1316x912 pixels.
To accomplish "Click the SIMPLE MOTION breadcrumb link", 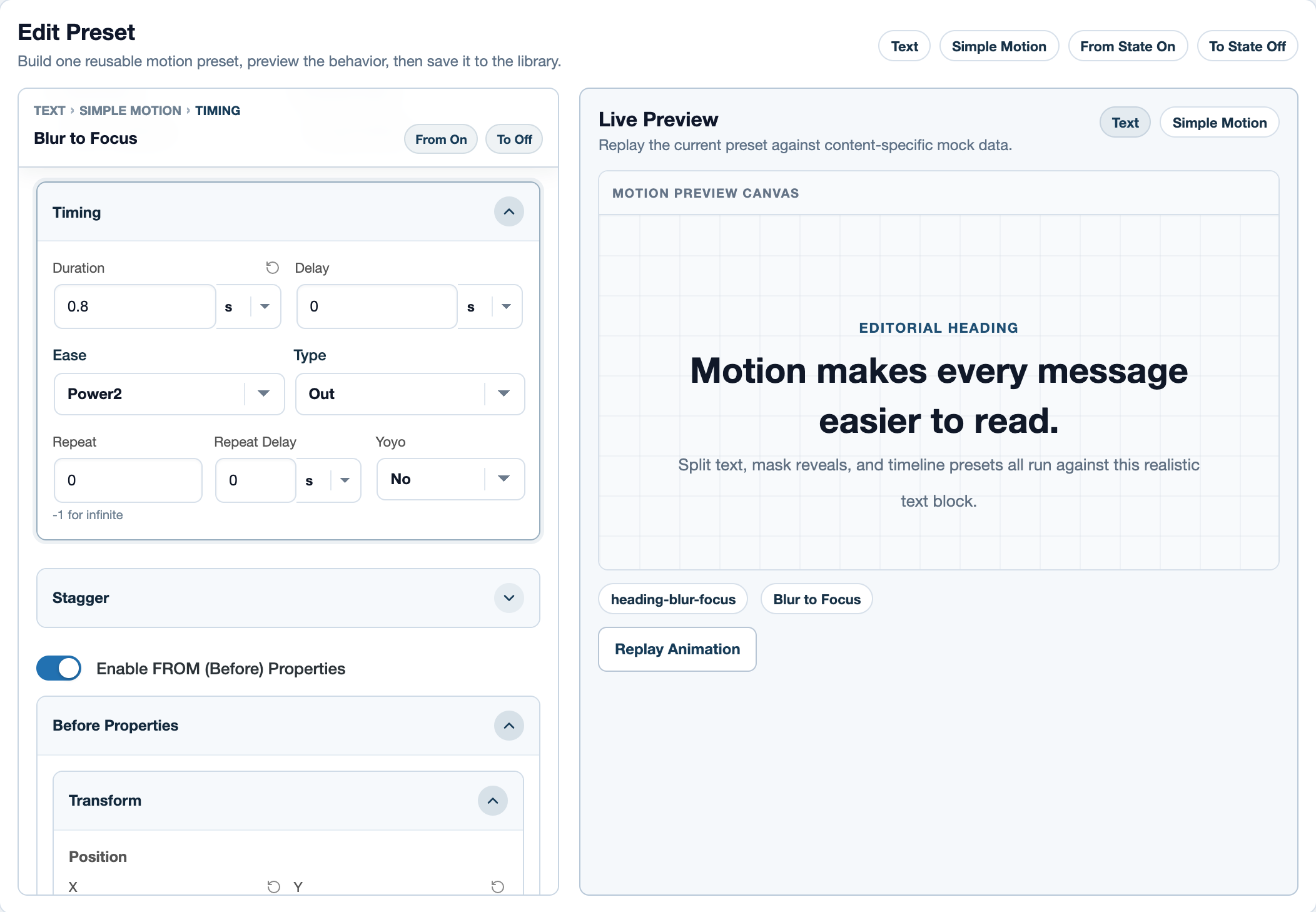I will (x=130, y=111).
